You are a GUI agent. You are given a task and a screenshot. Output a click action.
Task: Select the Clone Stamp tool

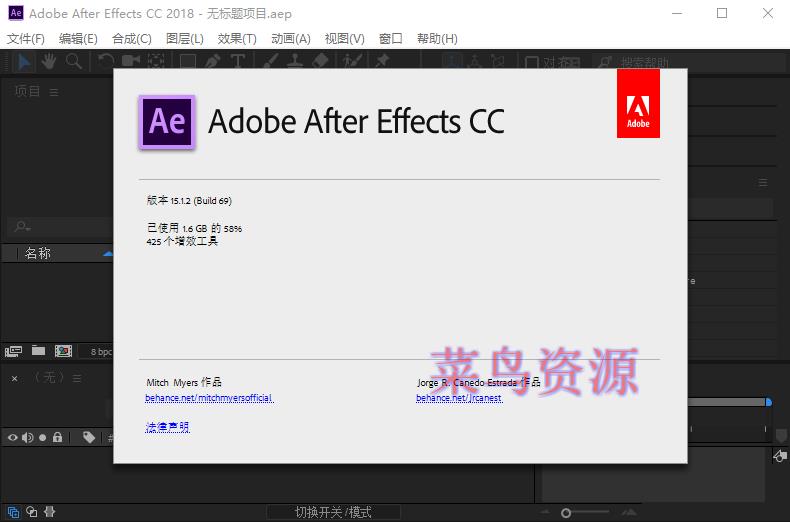click(x=295, y=61)
